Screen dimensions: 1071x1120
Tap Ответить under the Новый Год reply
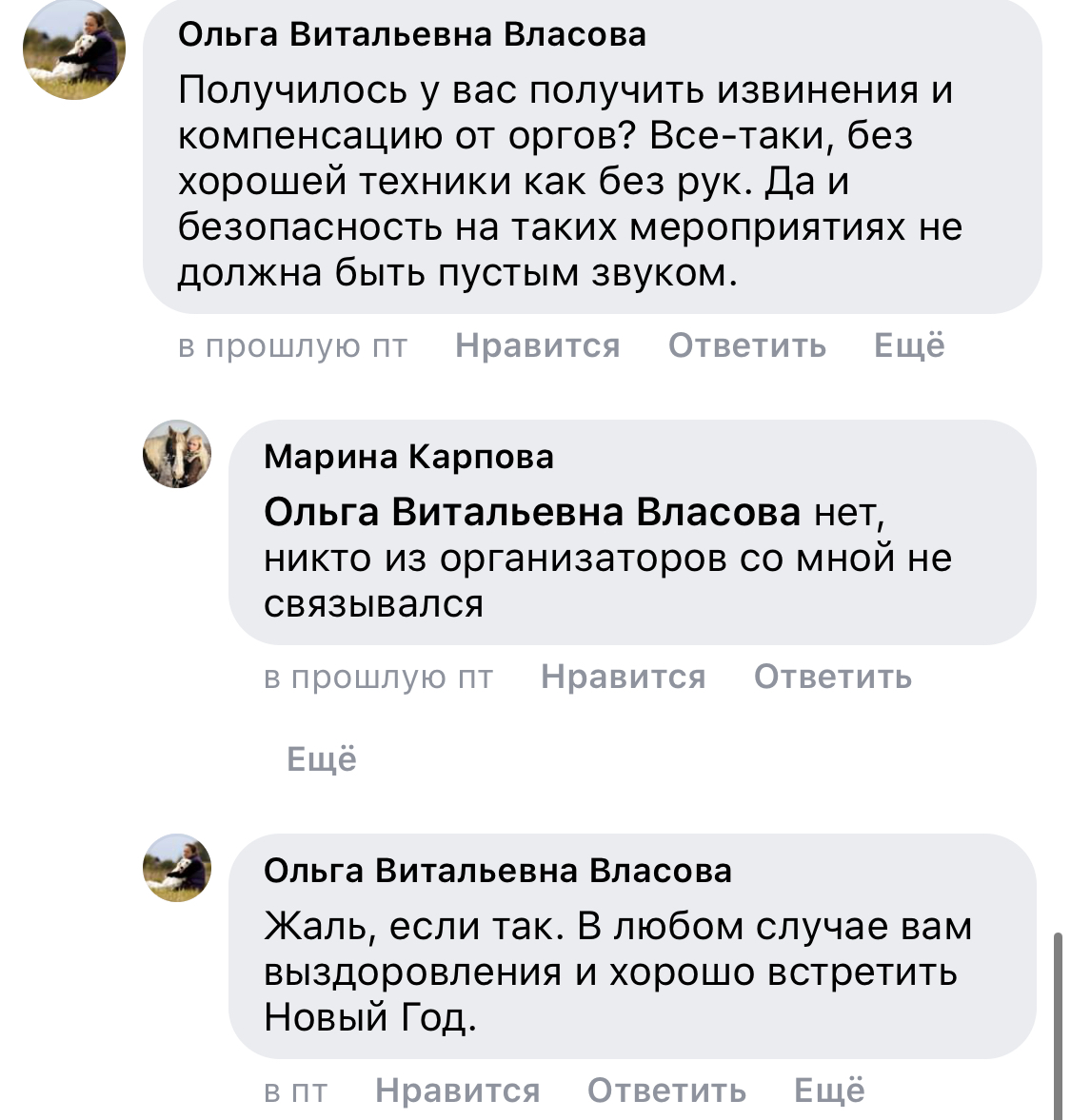coord(666,1091)
